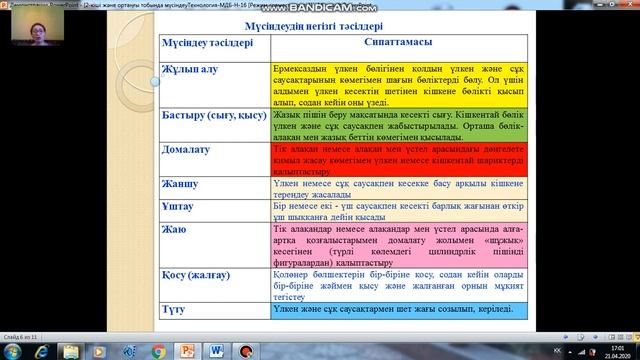Launch Internet Explorer from taskbar
The height and width of the screenshot is (360, 640).
click(x=42, y=351)
